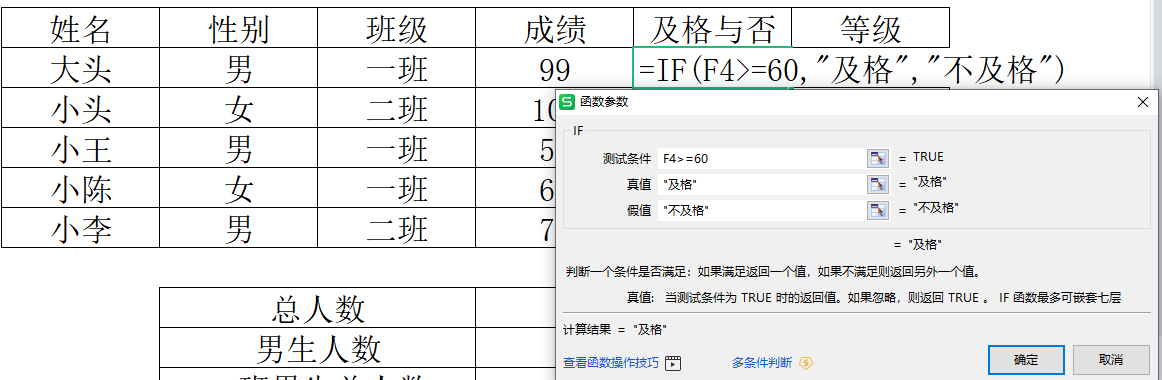Screen dimensions: 1162x380
Task: Select 小陈's gender cell 女
Action: coord(238,188)
